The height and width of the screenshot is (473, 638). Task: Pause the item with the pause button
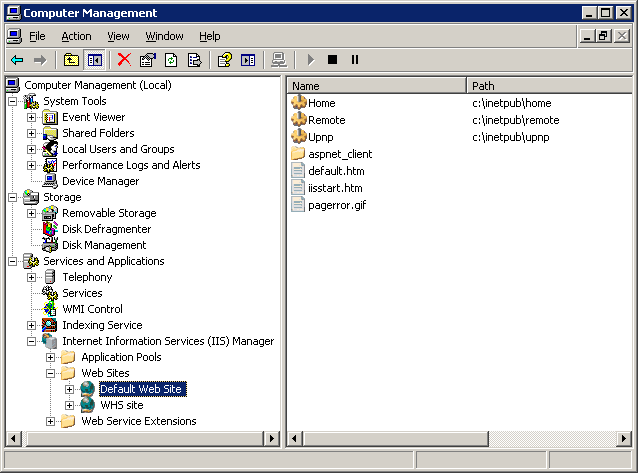[355, 60]
